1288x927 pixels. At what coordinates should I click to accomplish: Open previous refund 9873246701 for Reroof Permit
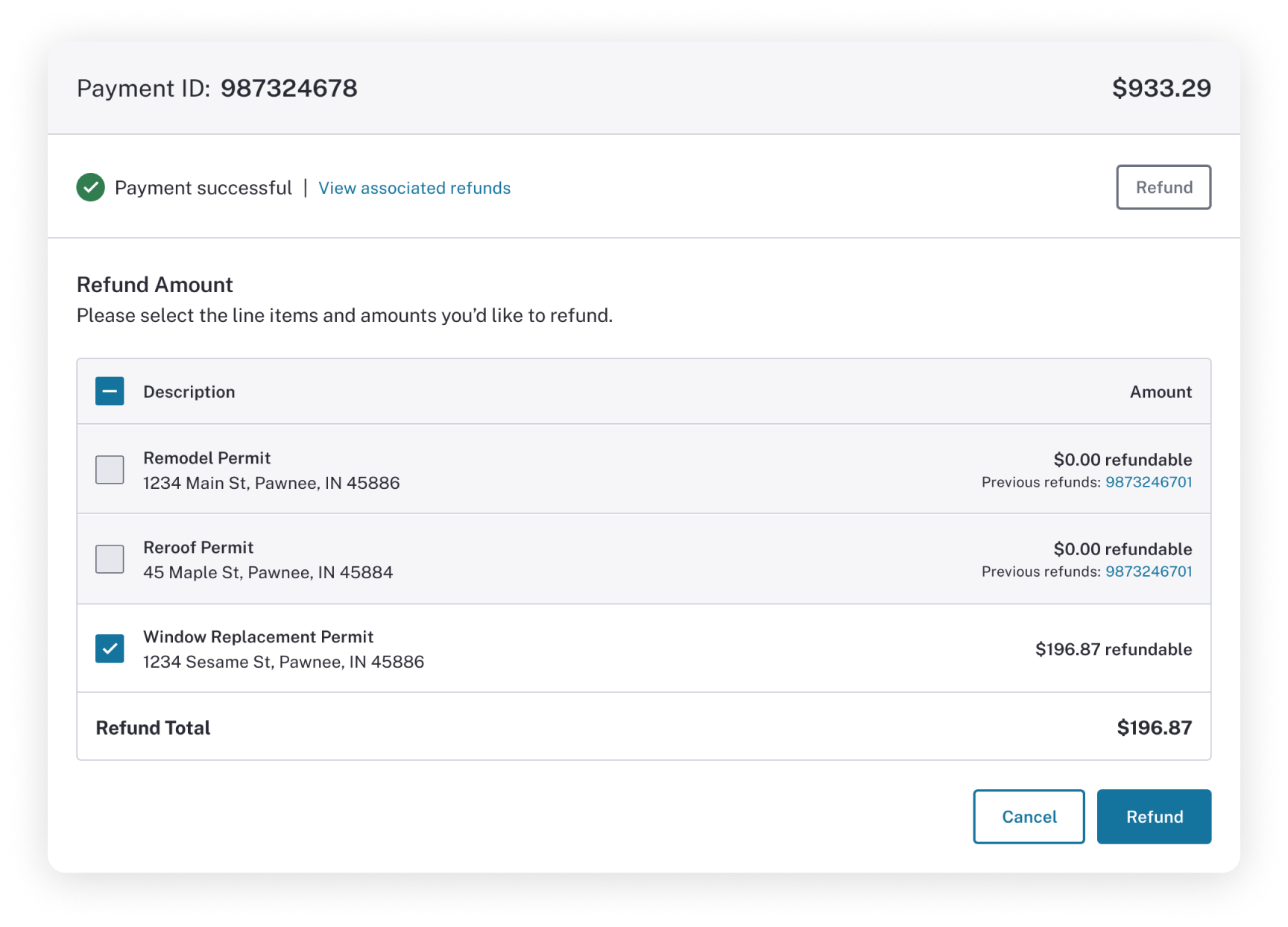tap(1149, 572)
